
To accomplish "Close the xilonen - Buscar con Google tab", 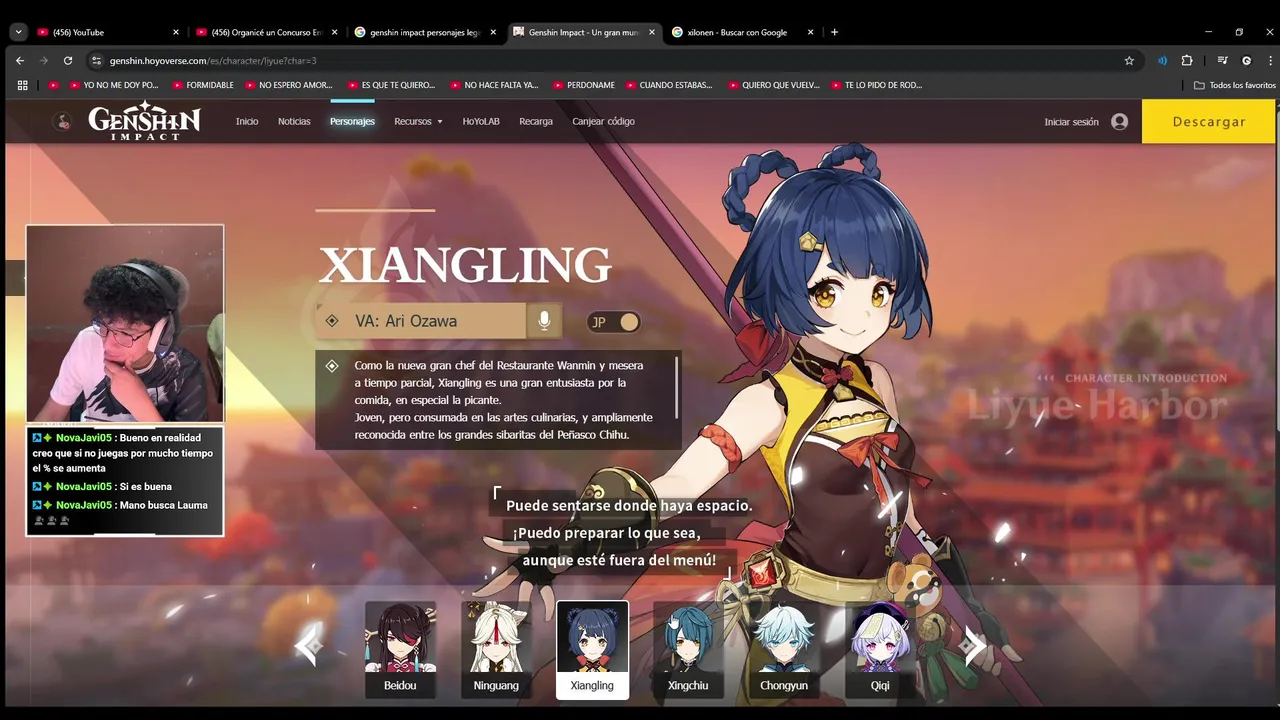I will click(810, 32).
